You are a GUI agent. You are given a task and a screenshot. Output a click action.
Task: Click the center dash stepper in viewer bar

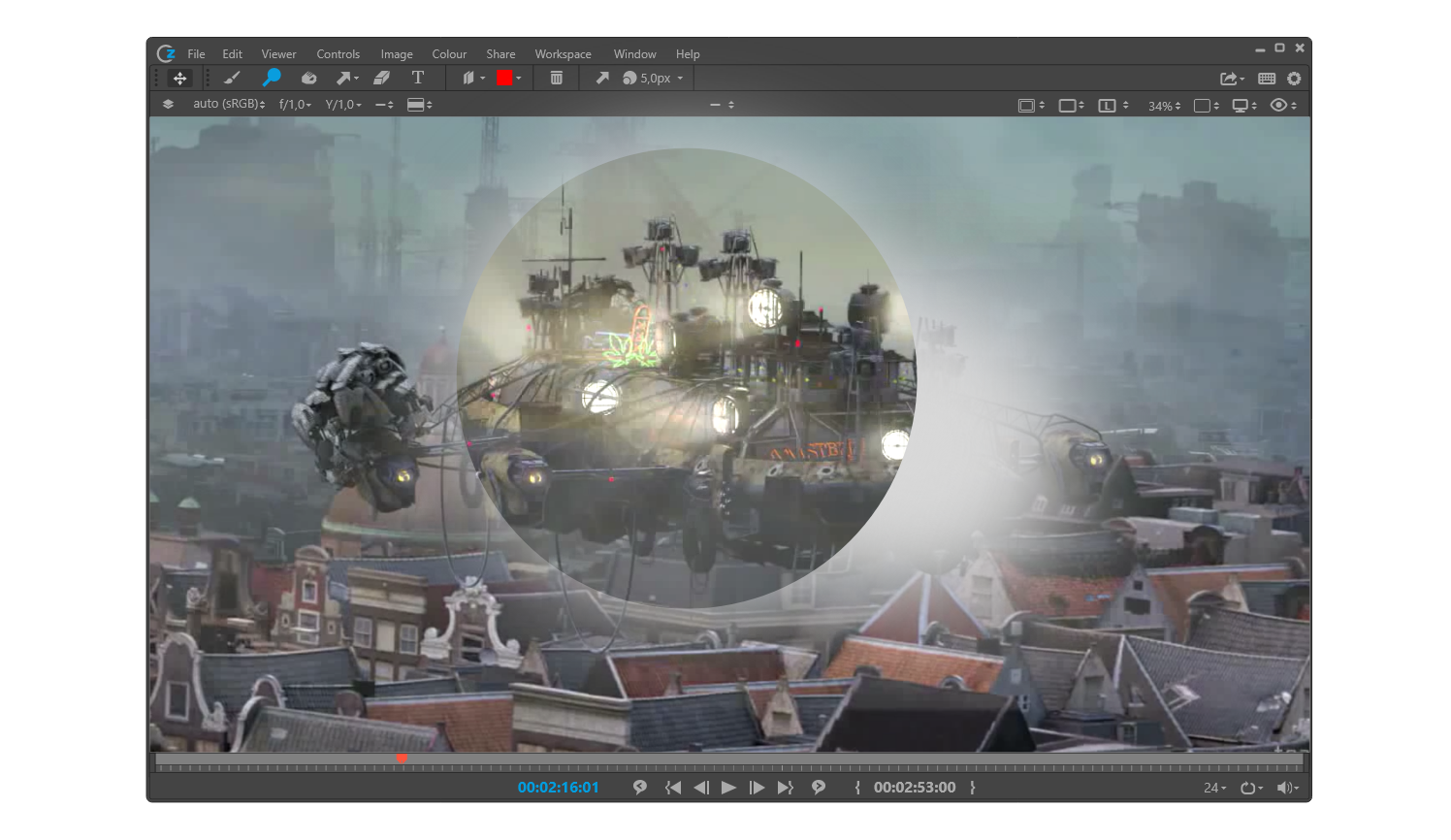click(723, 105)
